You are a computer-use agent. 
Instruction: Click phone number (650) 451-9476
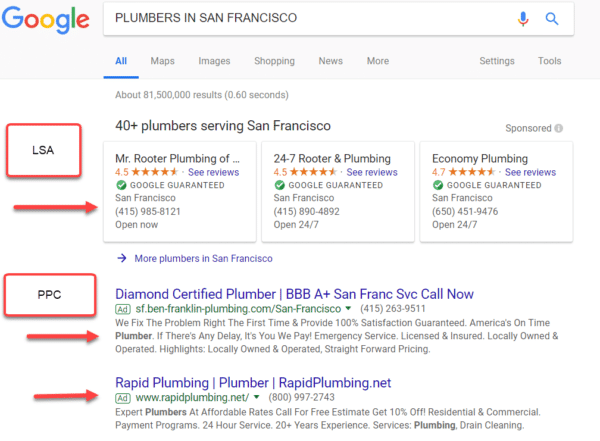465,211
